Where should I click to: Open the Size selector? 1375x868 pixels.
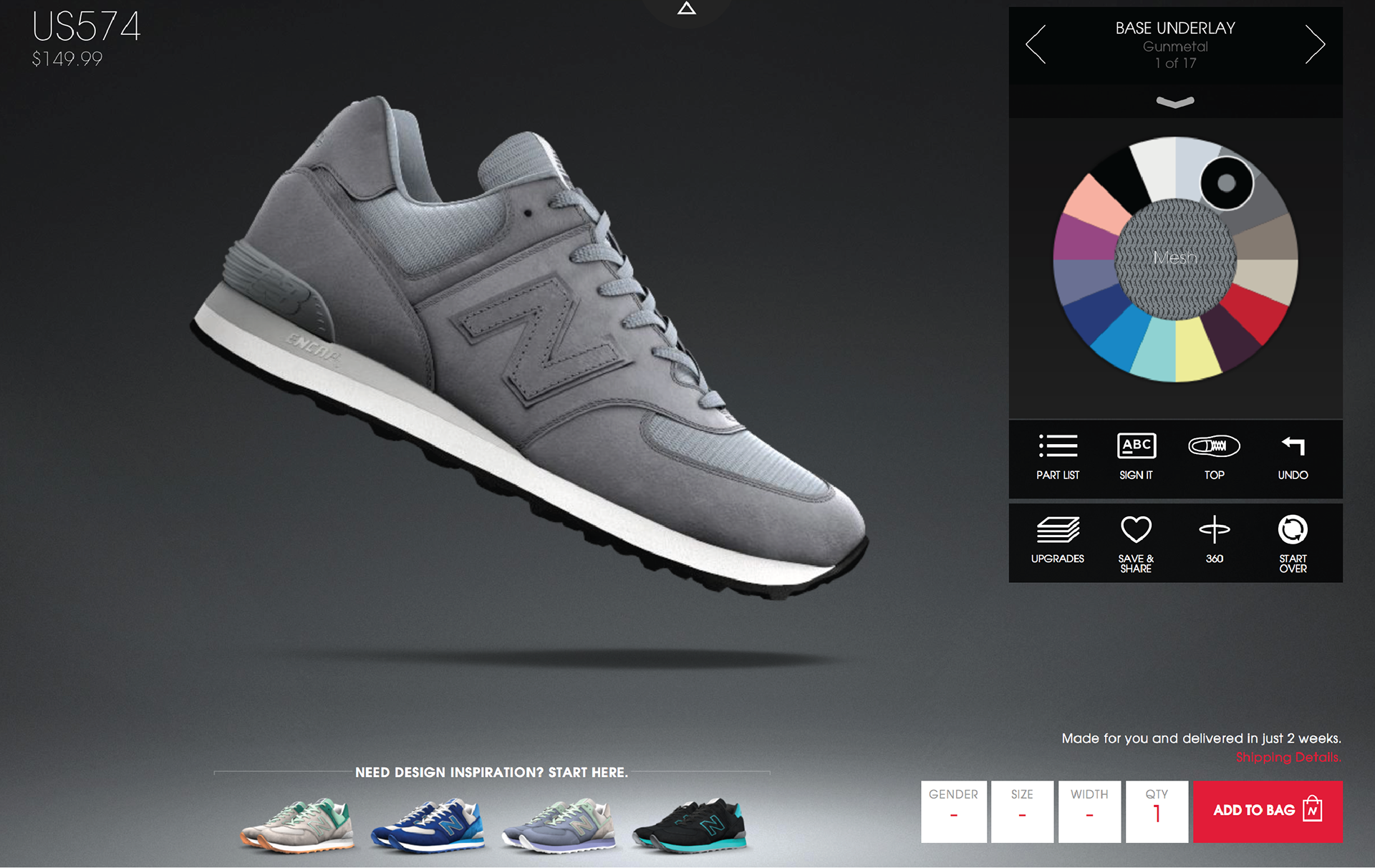[x=1022, y=811]
